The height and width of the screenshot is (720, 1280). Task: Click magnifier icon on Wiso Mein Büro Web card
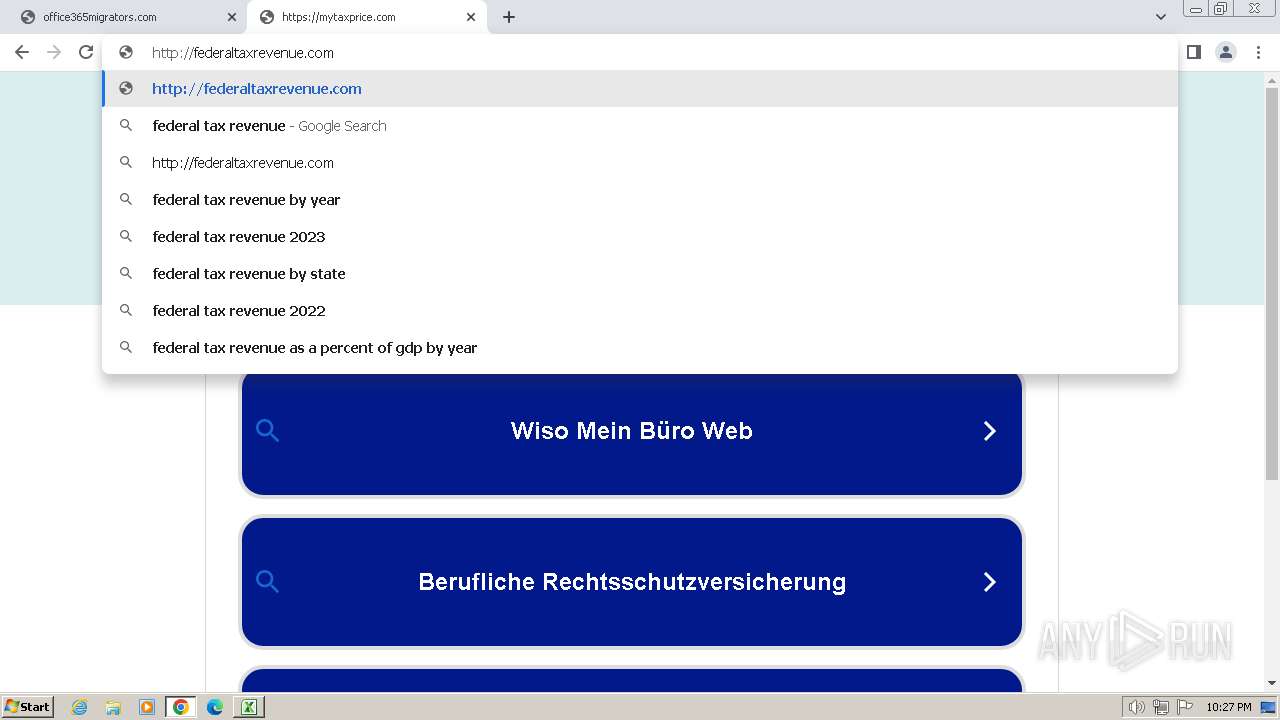coord(267,431)
